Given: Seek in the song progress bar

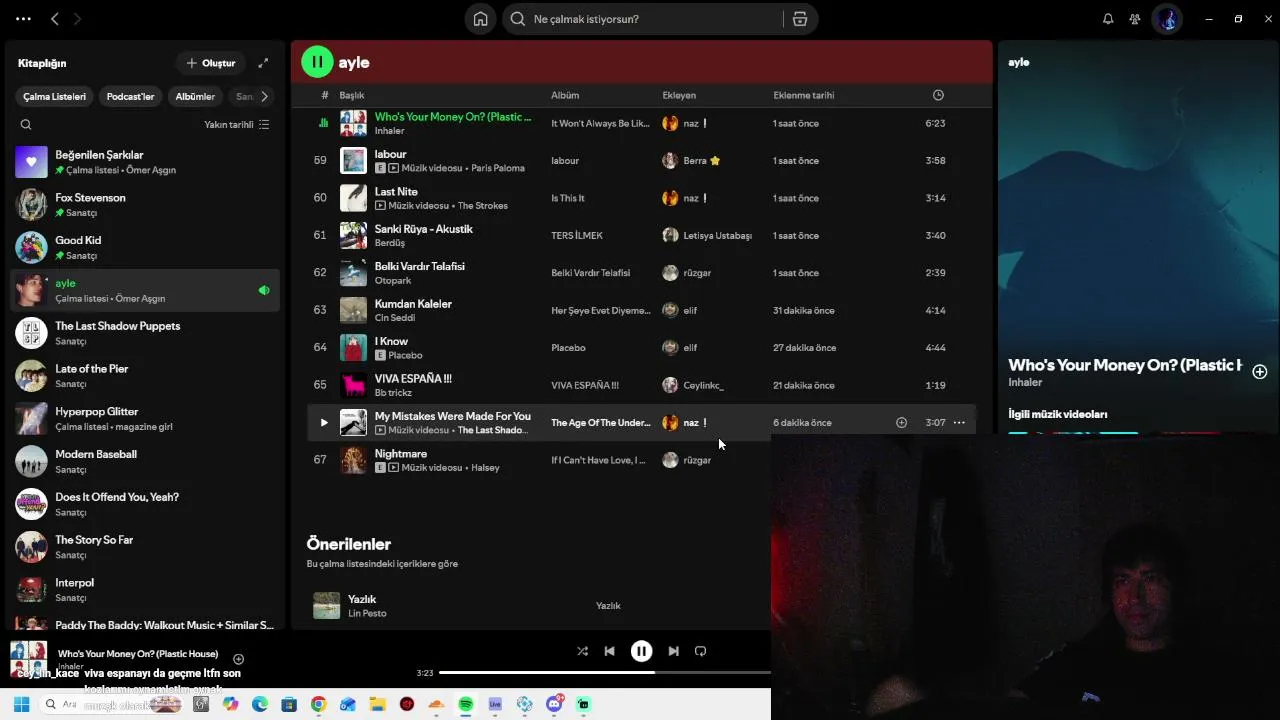Looking at the screenshot, I should (605, 673).
